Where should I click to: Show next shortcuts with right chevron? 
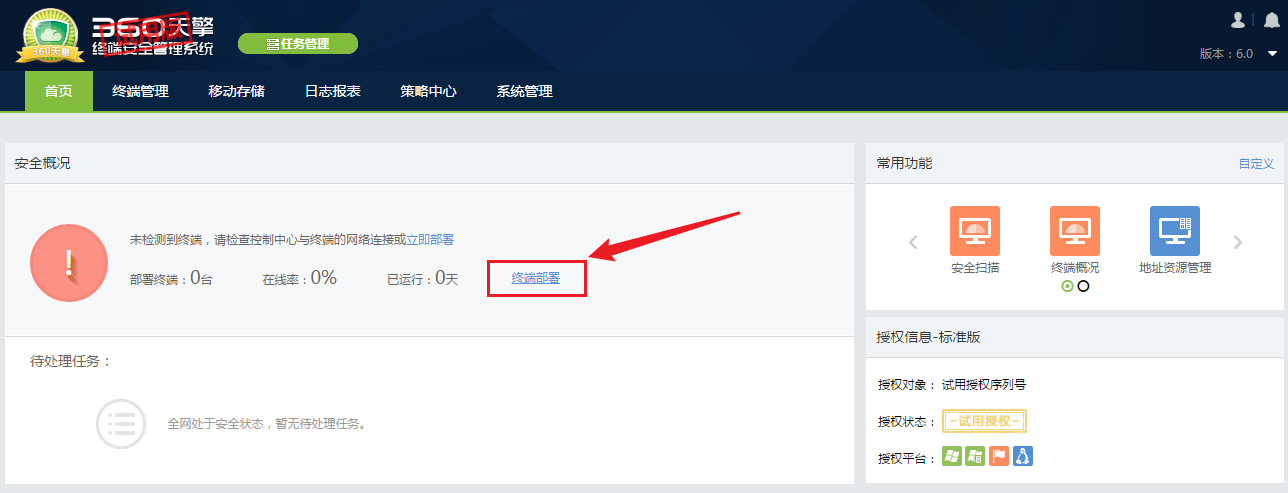1237,241
